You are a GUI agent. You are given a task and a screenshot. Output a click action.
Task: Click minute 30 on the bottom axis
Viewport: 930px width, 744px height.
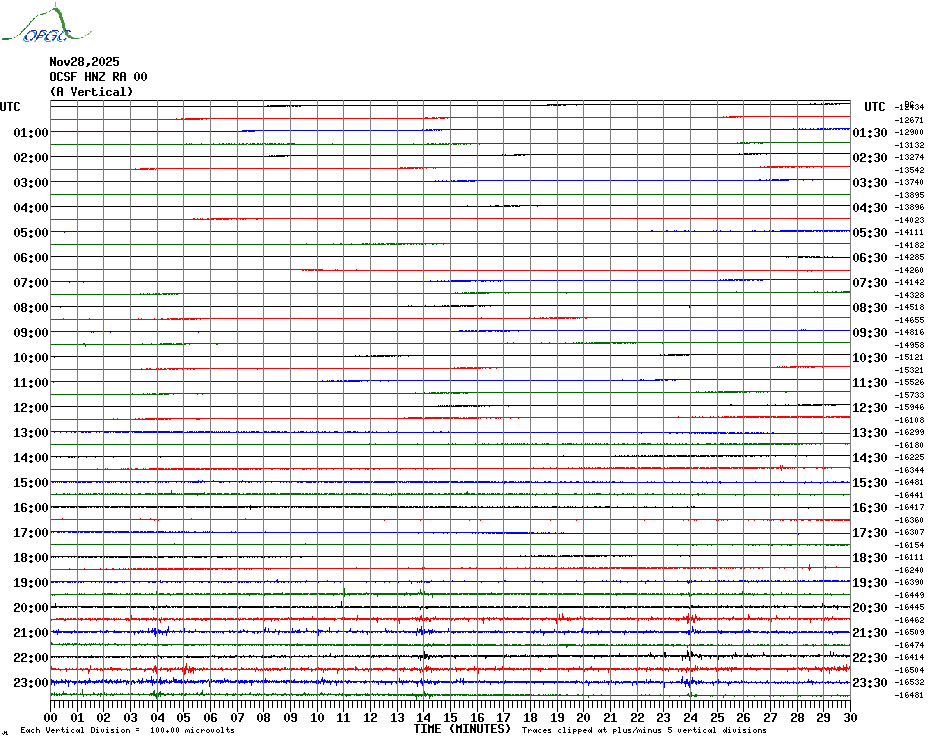tap(849, 717)
